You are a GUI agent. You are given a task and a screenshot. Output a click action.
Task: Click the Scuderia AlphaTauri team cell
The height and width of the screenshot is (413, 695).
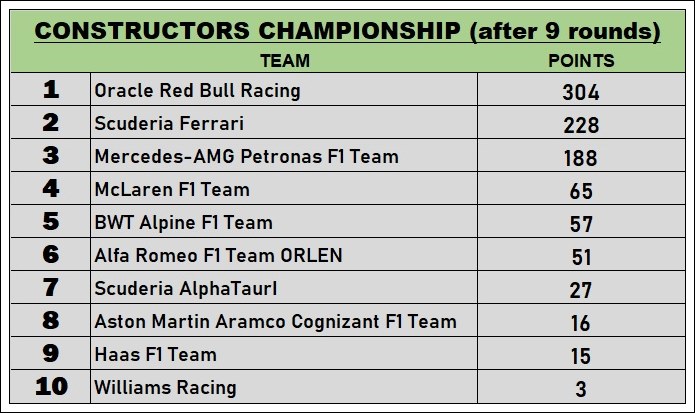click(x=284, y=288)
